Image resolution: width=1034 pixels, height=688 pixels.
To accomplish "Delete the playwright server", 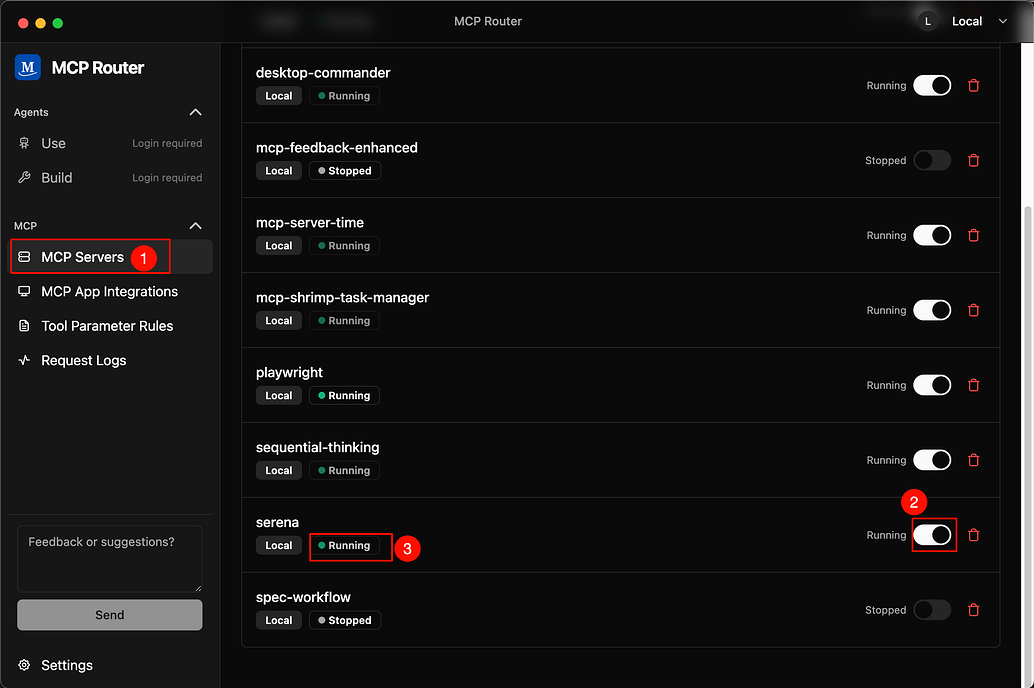I will click(x=973, y=385).
